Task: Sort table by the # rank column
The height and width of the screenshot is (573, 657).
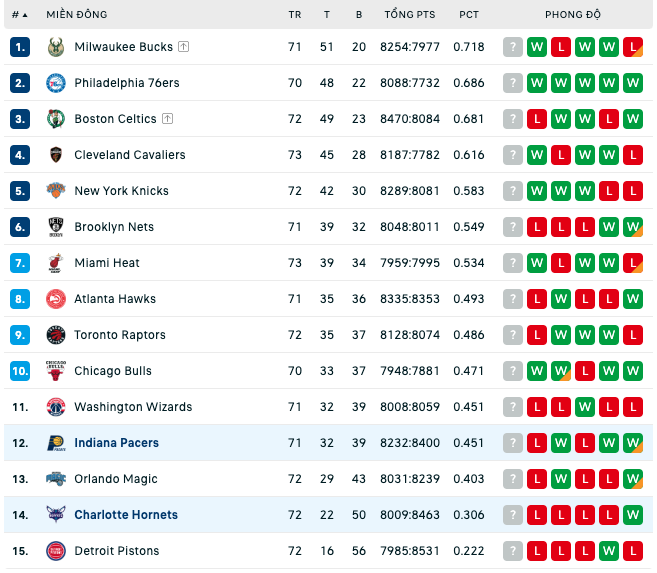Action: 19,15
